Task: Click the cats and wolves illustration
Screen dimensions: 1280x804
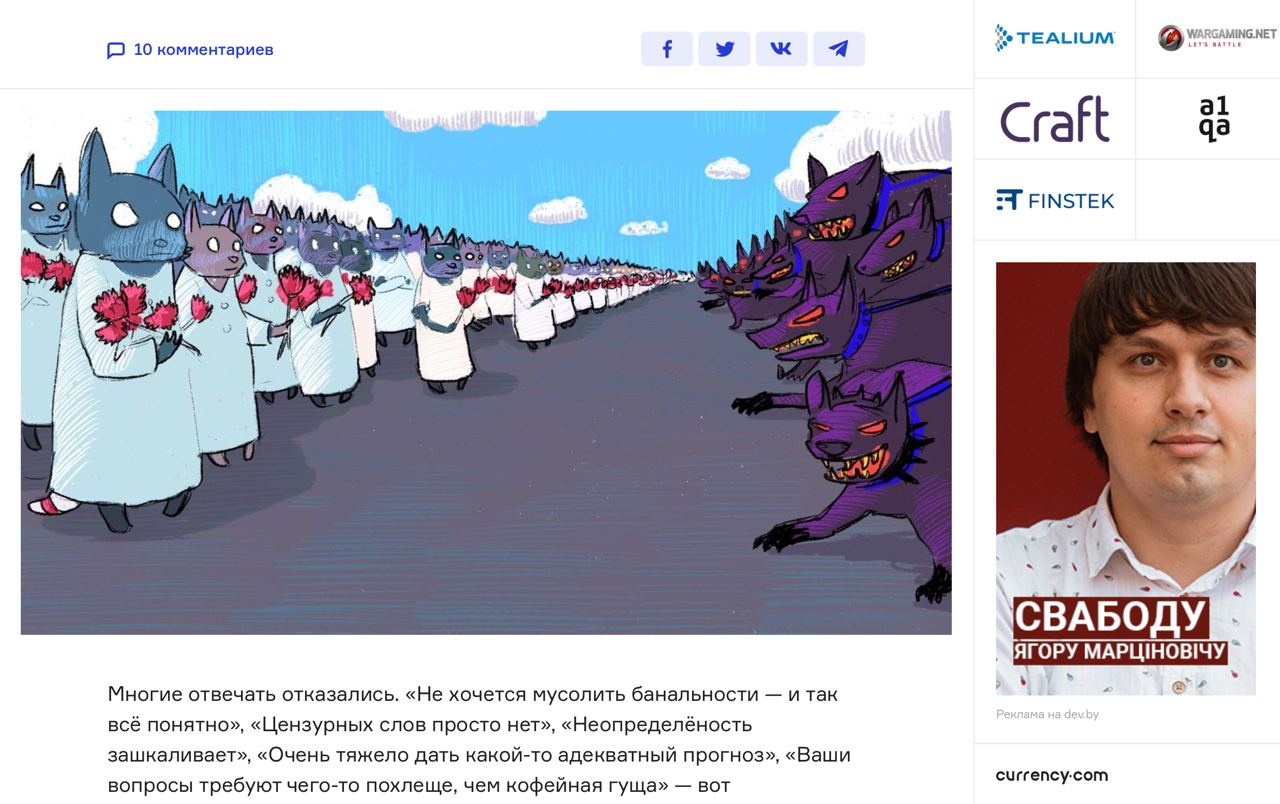Action: tap(486, 372)
